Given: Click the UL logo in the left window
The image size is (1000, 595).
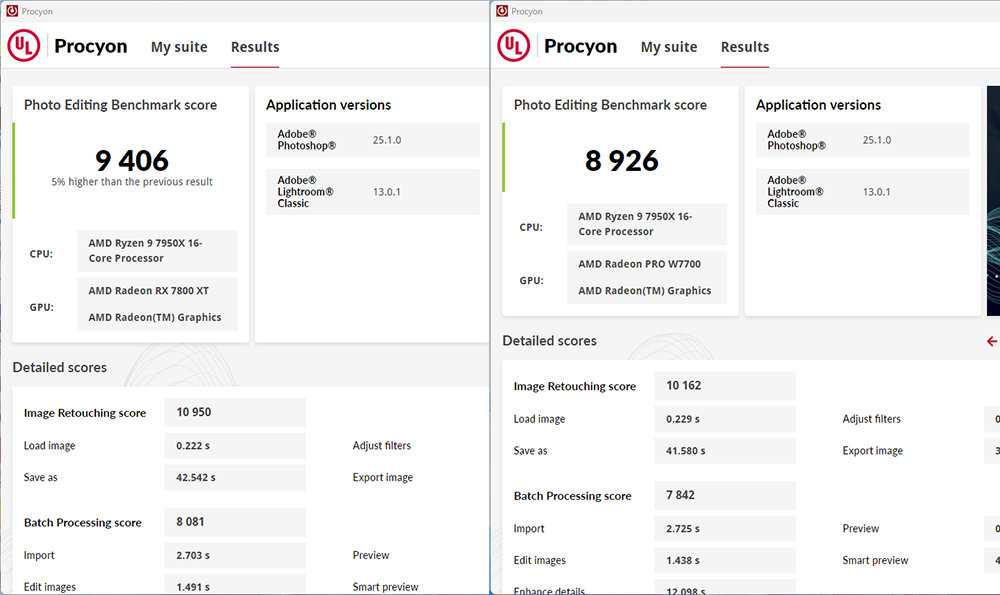Looking at the screenshot, I should (24, 46).
